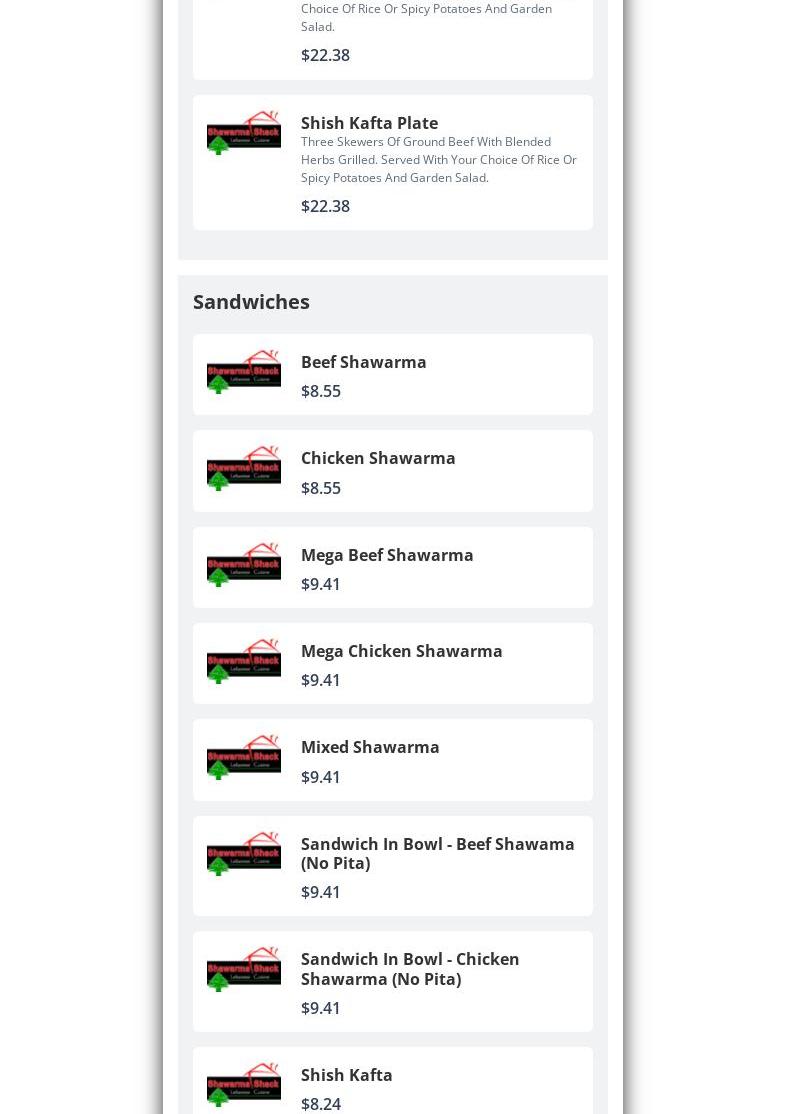The image size is (785, 1114).
Task: Click the Mega Chicken Shawarma logo image
Action: [x=243, y=661]
